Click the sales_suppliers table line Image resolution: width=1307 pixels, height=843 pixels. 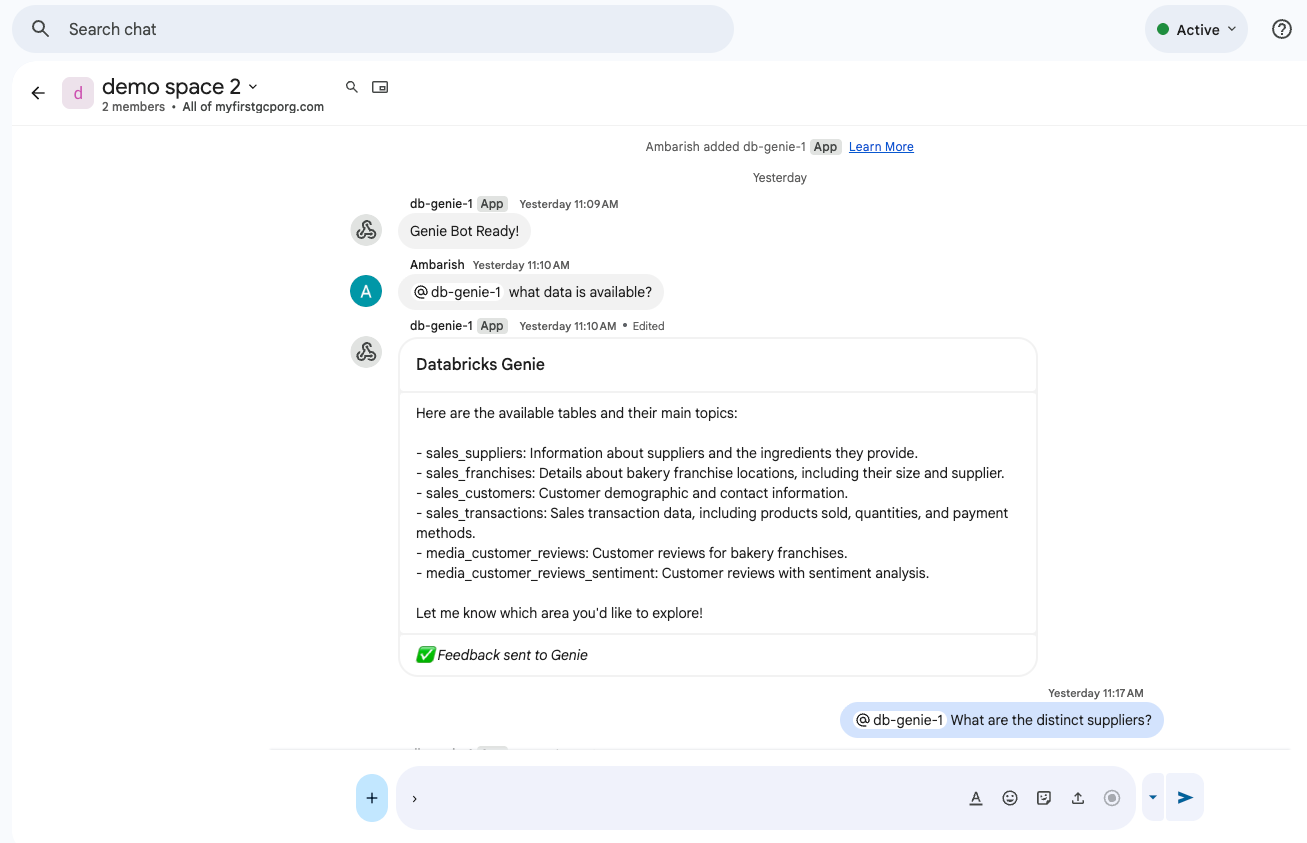coord(667,453)
